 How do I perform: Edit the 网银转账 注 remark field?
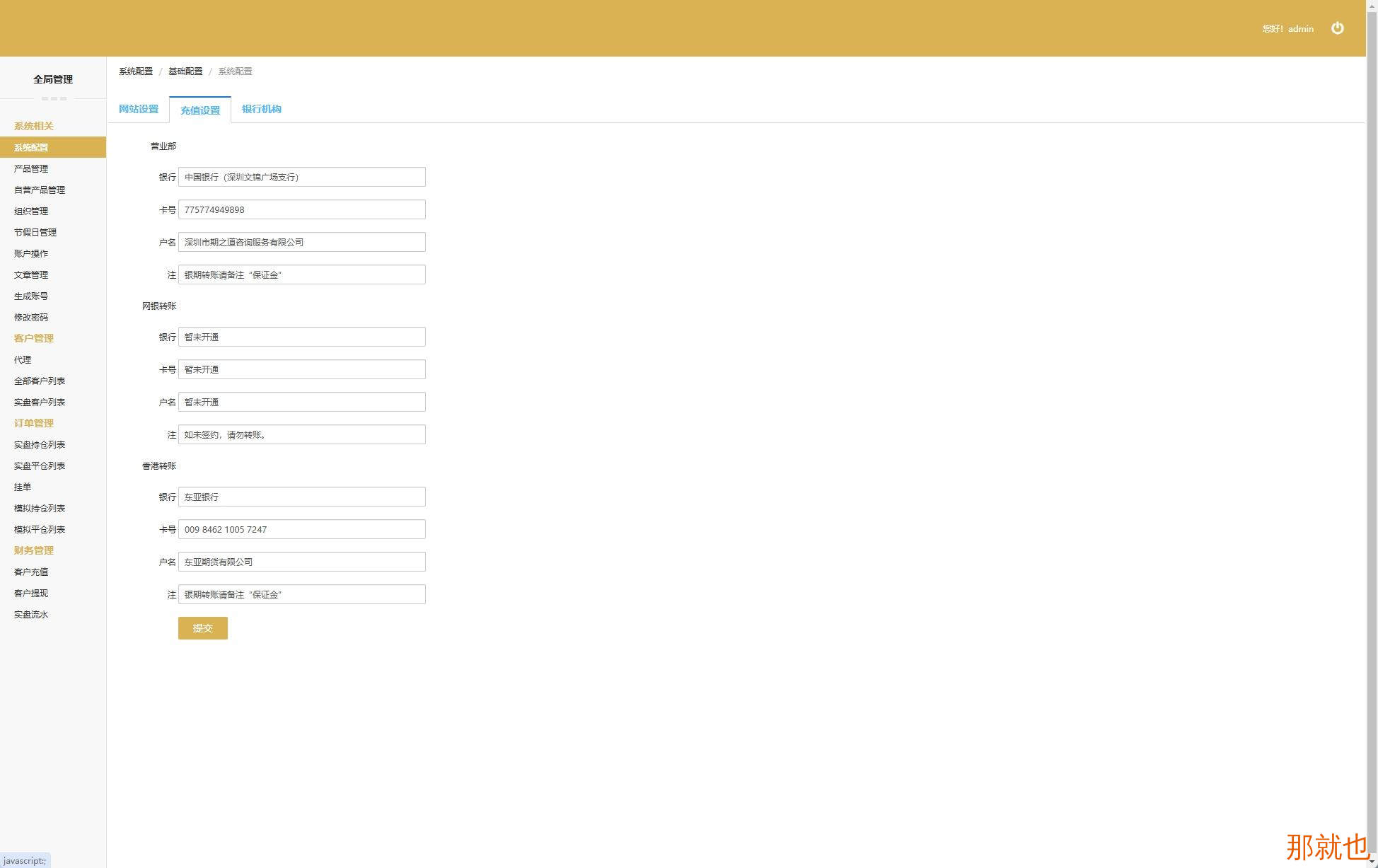pyautogui.click(x=301, y=435)
